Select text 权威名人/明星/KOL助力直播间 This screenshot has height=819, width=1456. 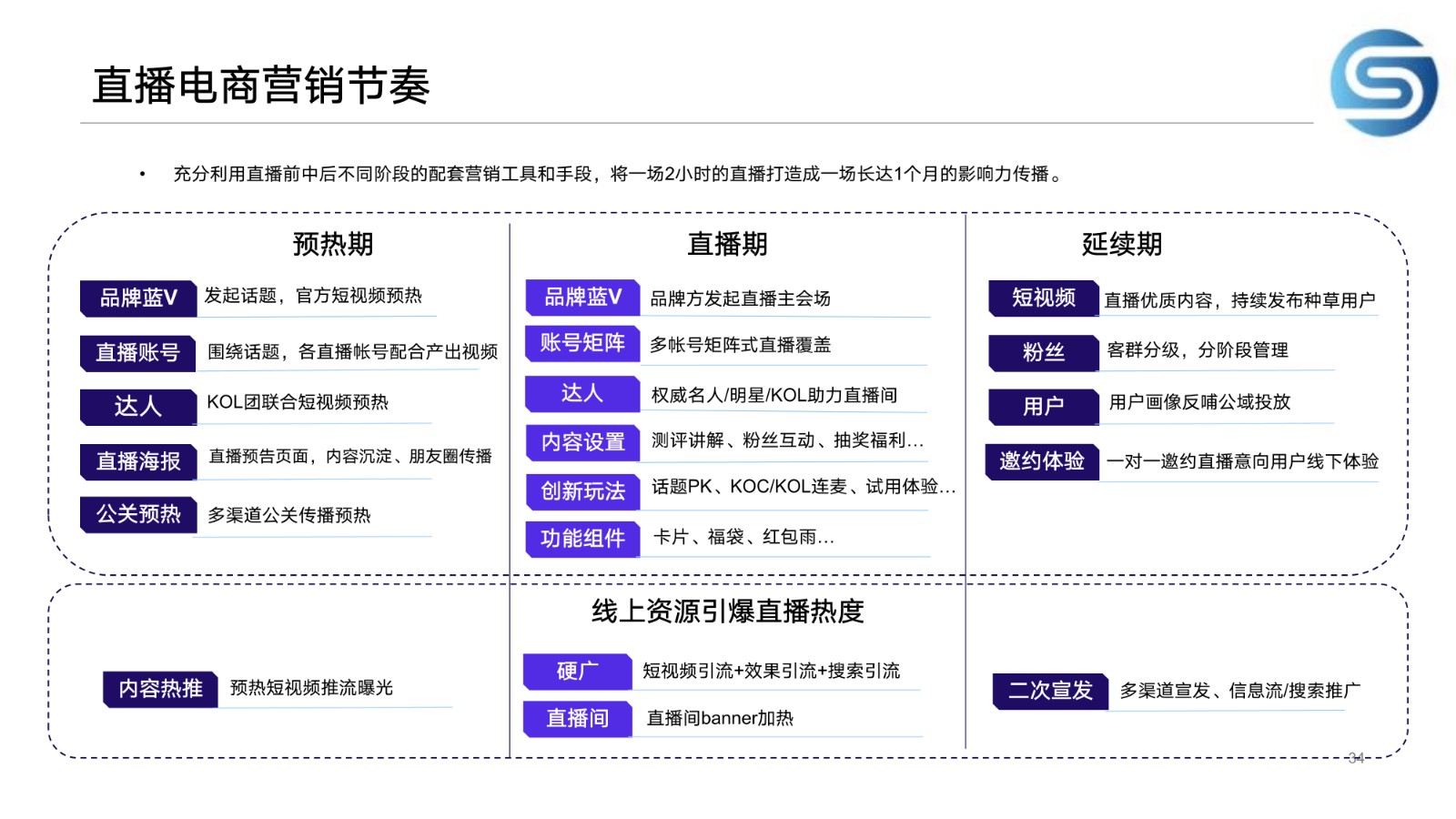(x=774, y=395)
